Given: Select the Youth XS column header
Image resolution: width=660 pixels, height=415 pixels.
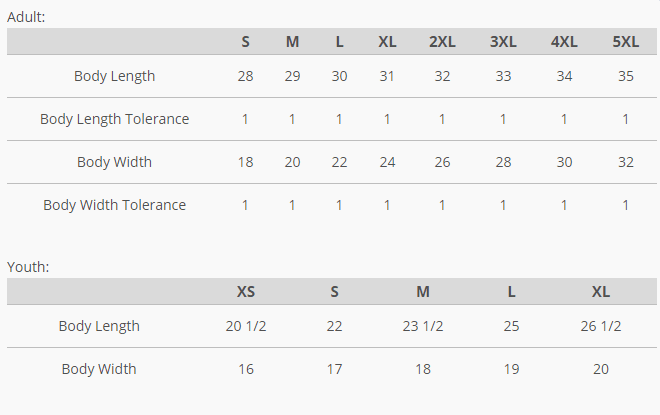Looking at the screenshot, I should (246, 291).
